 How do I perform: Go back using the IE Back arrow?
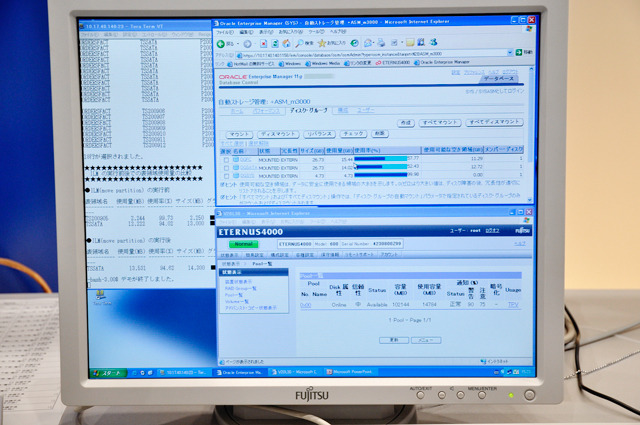(221, 44)
